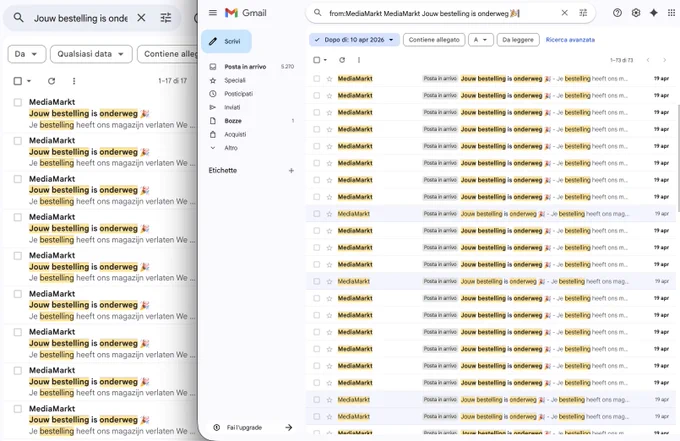This screenshot has height=441, width=680.
Task: Compose a new email with Scrivi
Action: pyautogui.click(x=226, y=41)
